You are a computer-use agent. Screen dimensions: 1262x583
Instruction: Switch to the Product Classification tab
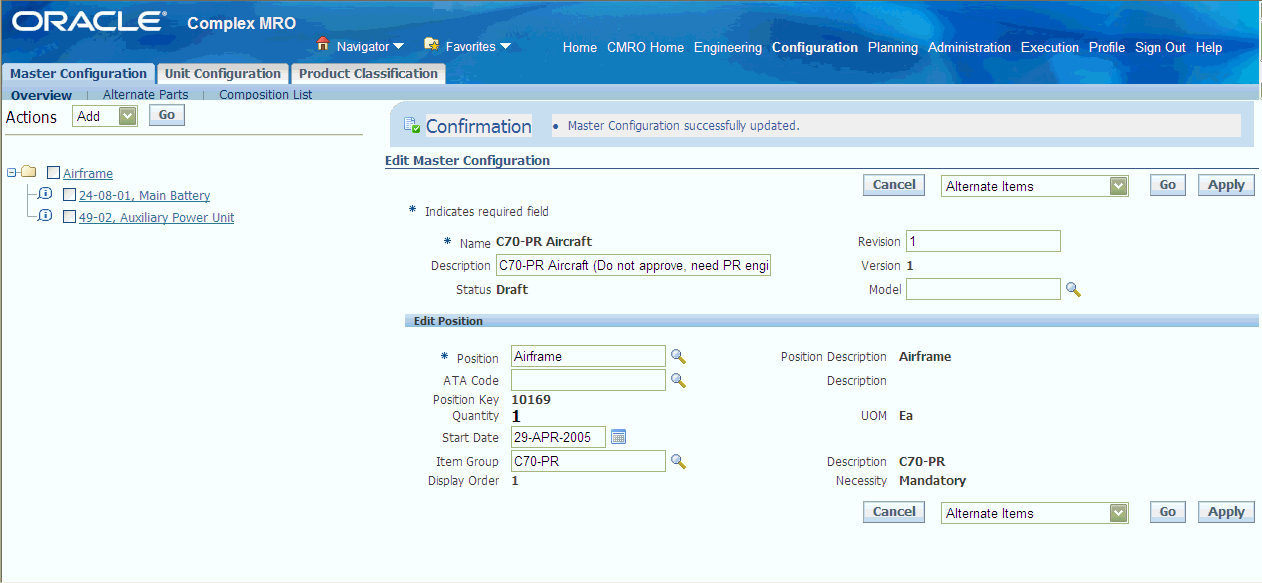pos(368,74)
